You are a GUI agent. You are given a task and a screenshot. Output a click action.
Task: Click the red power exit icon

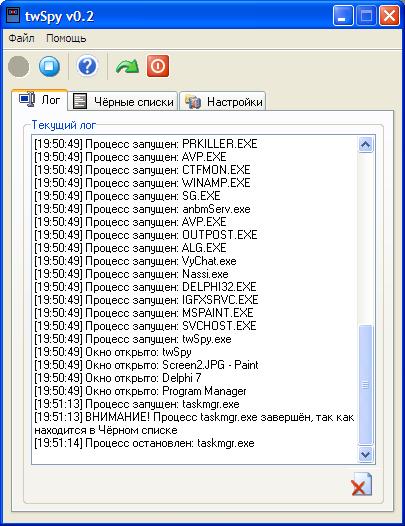(158, 66)
